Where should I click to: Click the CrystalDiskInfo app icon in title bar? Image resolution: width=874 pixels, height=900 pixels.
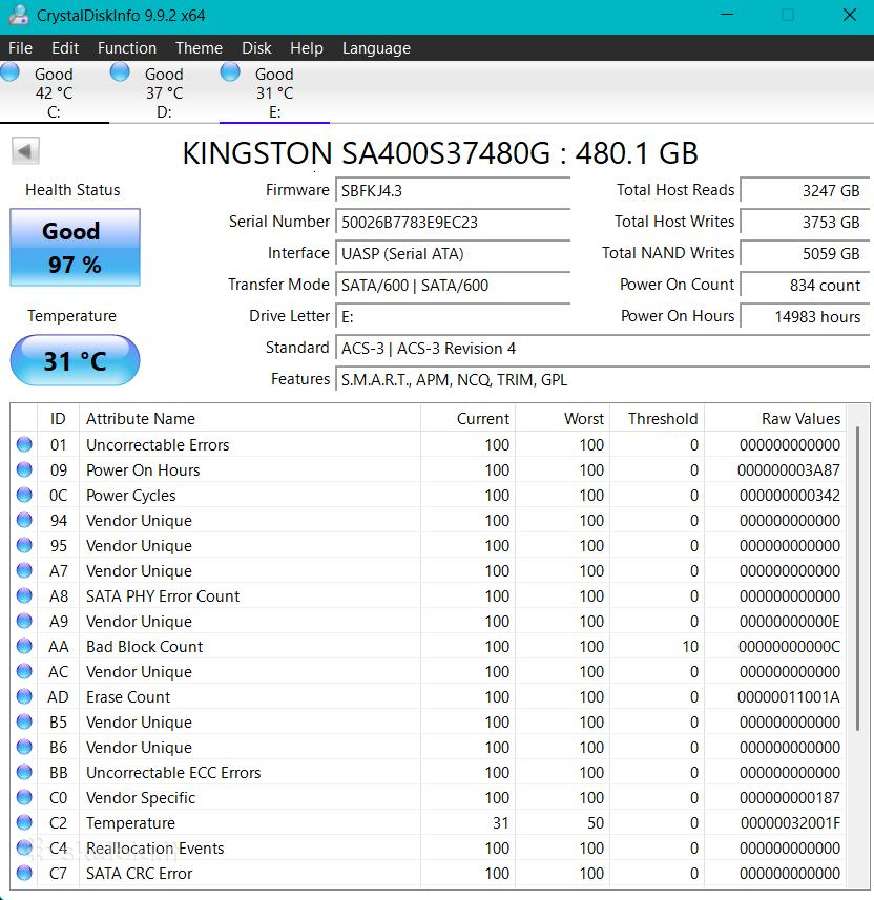coord(18,15)
